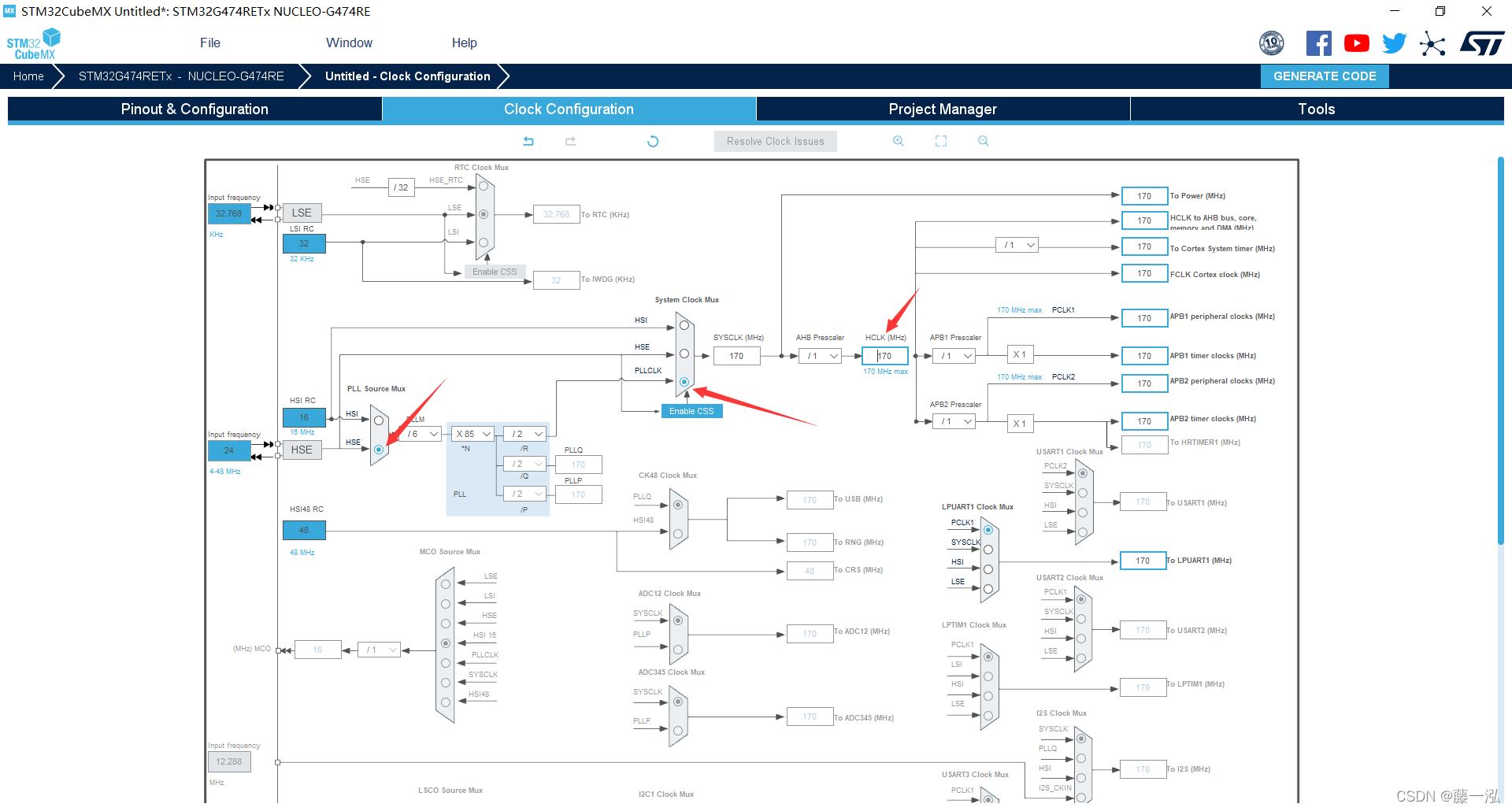Click the SYSCLK (MHz) value box
Screen dimensions: 1512x811
736,356
